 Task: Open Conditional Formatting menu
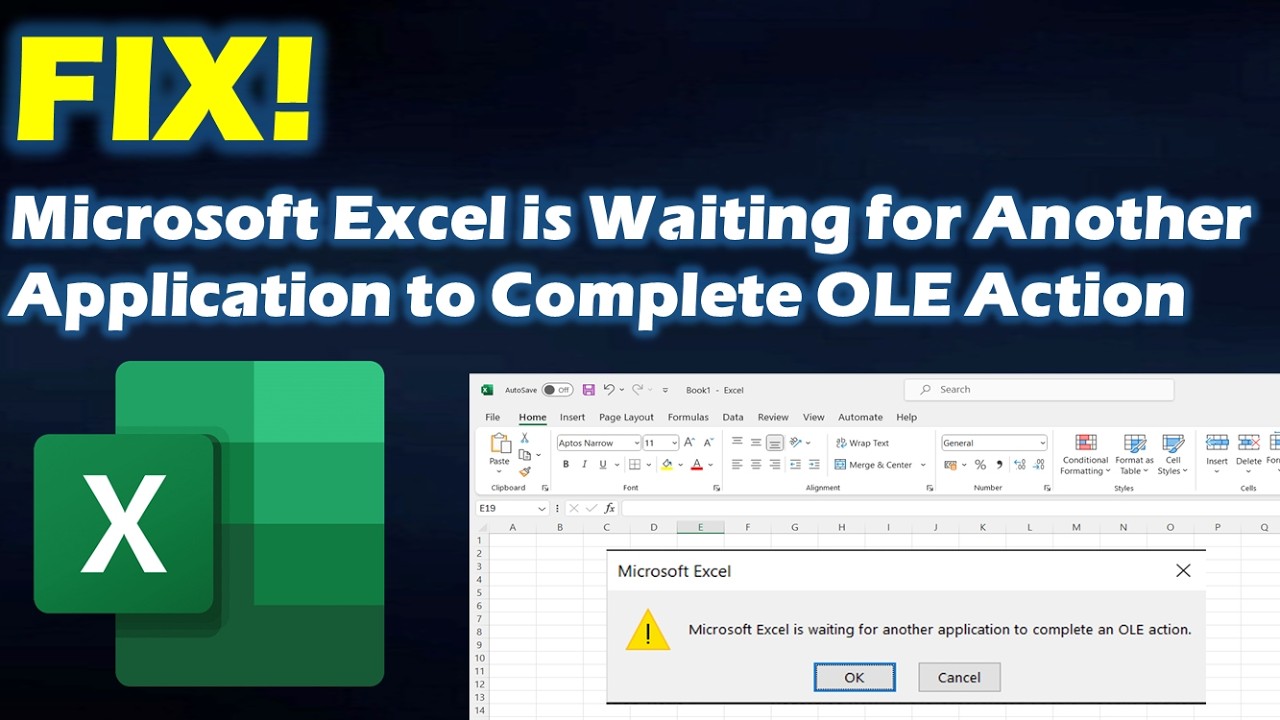click(1085, 454)
